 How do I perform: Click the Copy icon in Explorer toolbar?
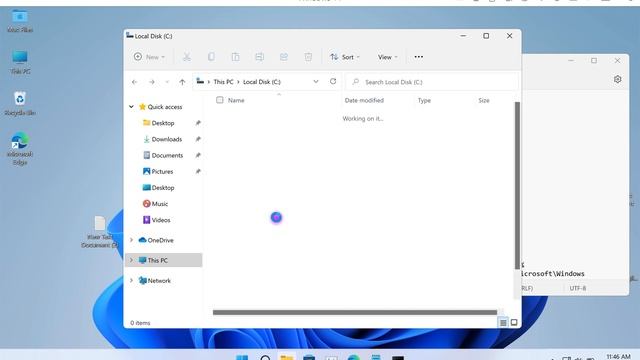pos(211,57)
